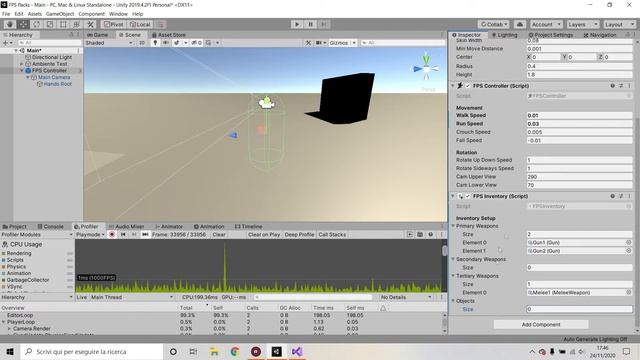Switch to the Console tab
This screenshot has width=640, height=360.
(x=51, y=227)
